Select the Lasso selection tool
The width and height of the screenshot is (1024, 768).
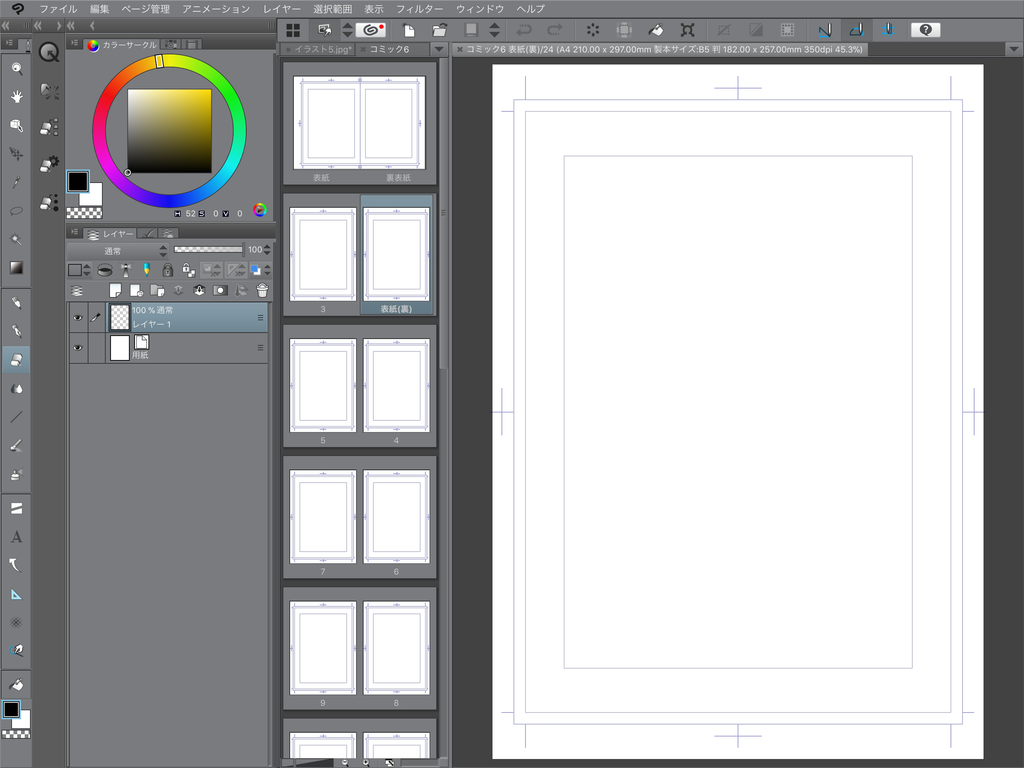tap(16, 211)
